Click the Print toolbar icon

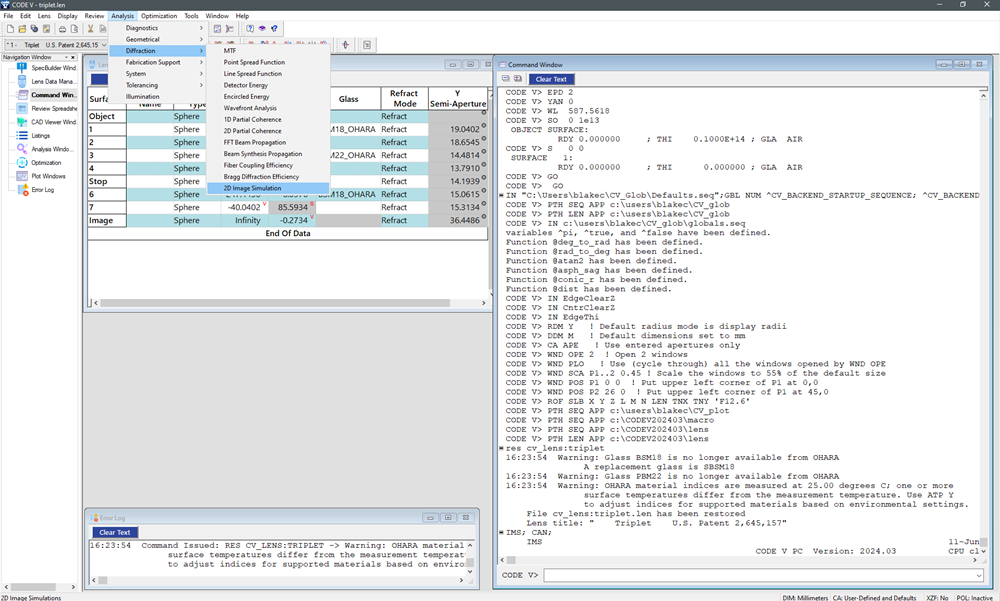click(x=62, y=29)
